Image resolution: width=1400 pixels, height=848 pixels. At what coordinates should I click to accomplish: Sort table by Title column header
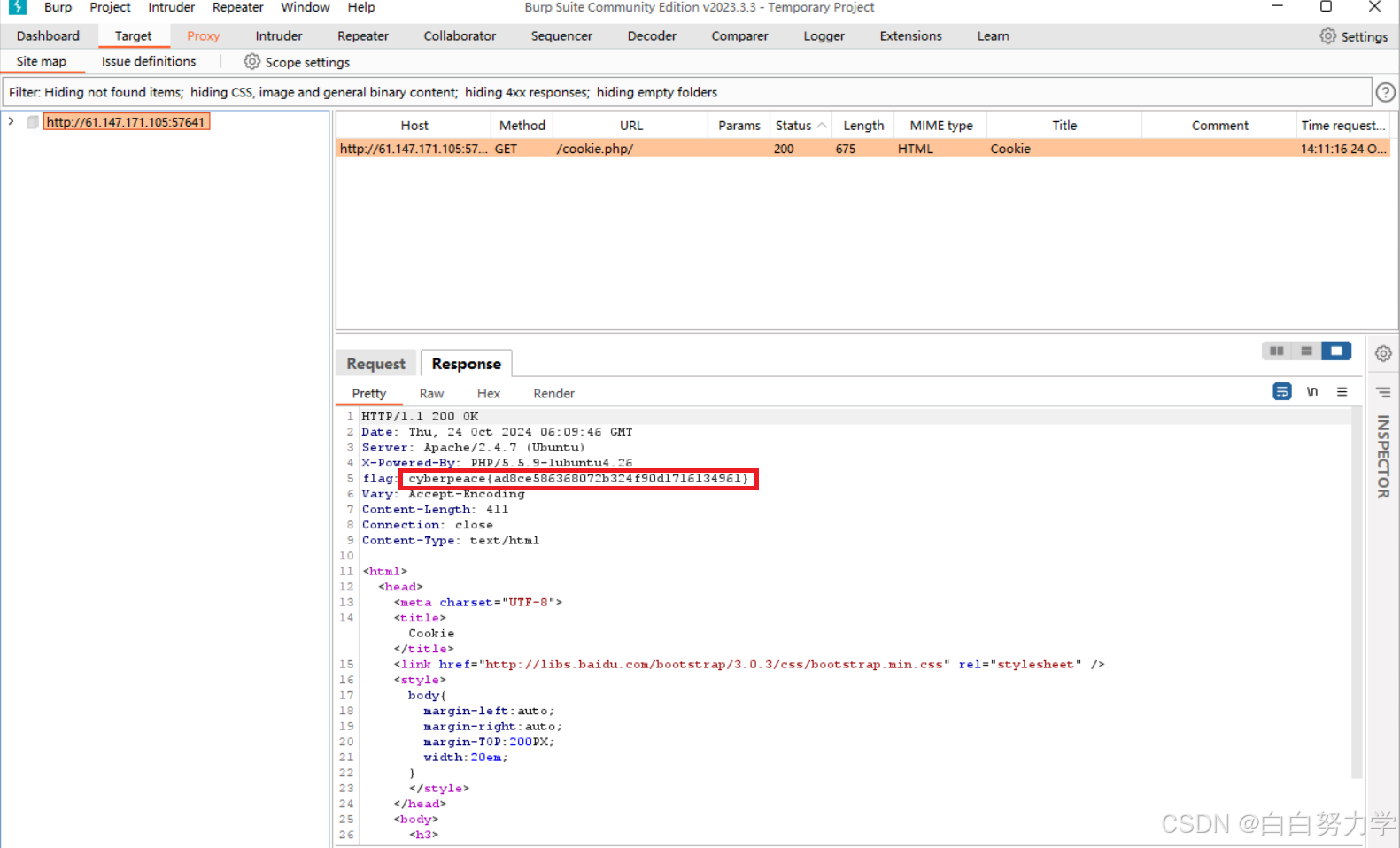pyautogui.click(x=1064, y=126)
